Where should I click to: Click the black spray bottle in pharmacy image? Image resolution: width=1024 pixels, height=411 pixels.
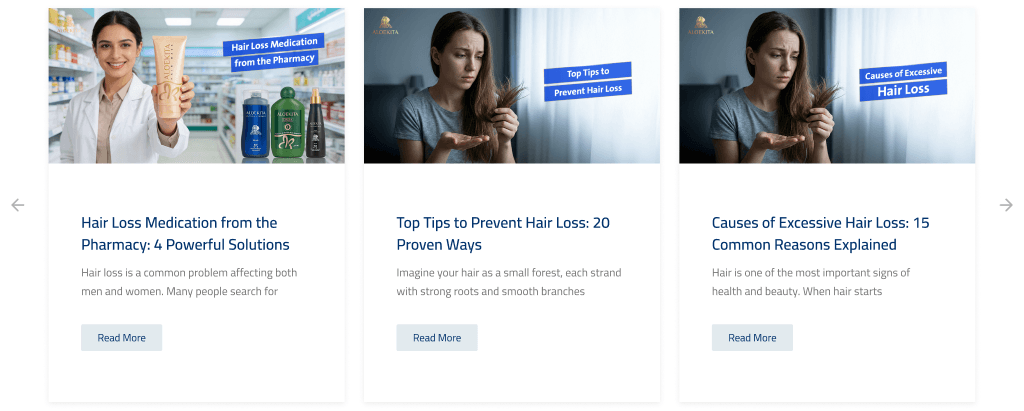316,123
